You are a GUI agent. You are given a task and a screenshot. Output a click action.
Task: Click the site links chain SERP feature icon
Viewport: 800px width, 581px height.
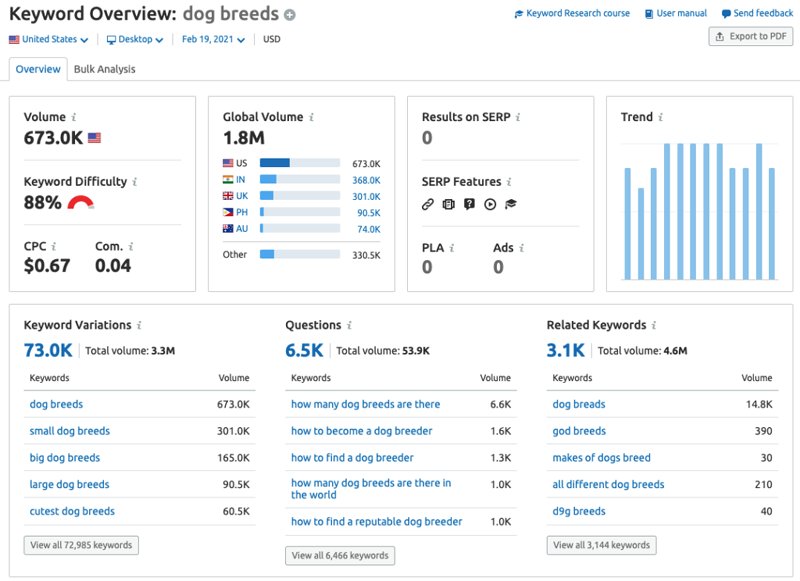(428, 205)
